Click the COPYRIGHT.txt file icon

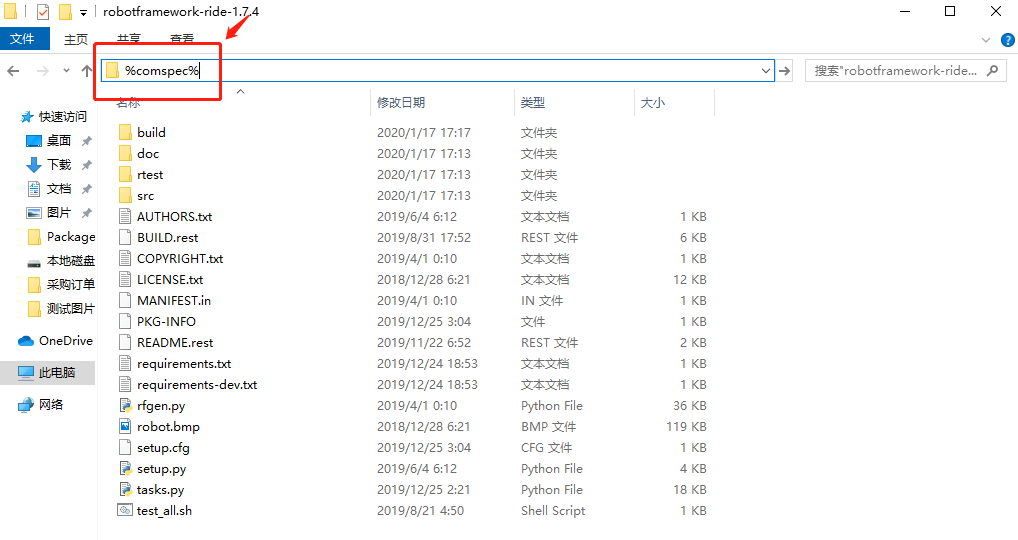(x=125, y=258)
